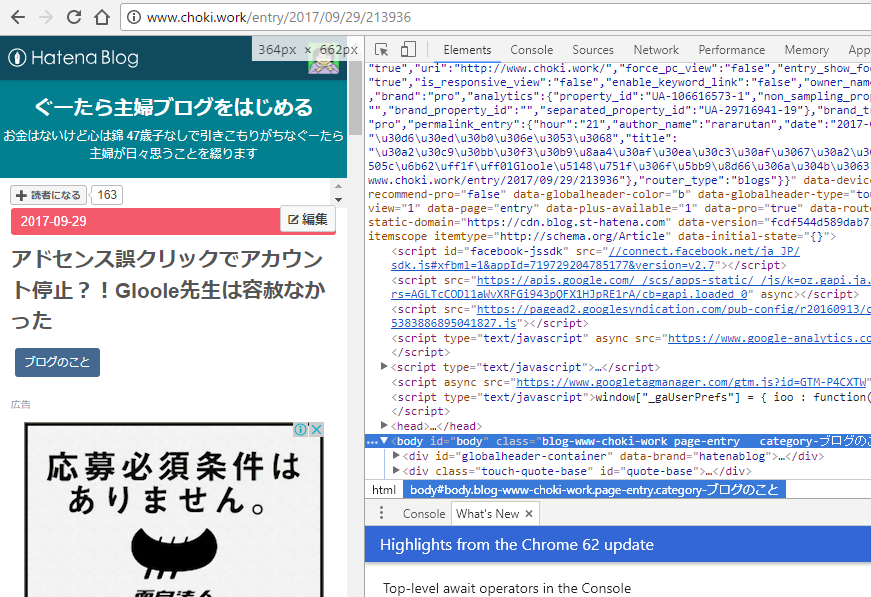This screenshot has height=597, width=871.
Task: Open the Memory tab
Action: [807, 50]
